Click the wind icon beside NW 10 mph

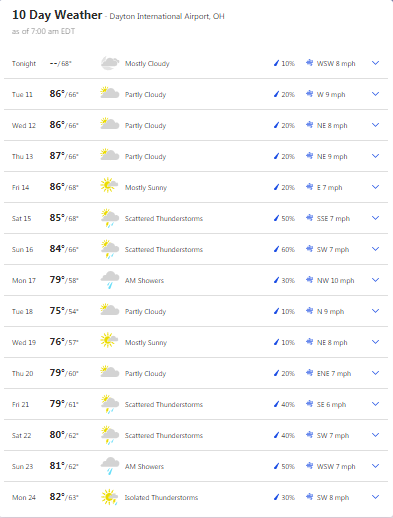click(309, 280)
